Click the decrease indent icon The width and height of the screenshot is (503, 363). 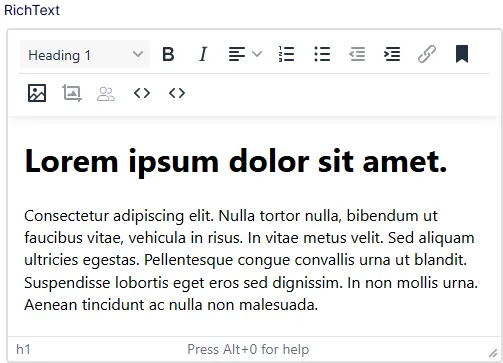click(x=357, y=54)
